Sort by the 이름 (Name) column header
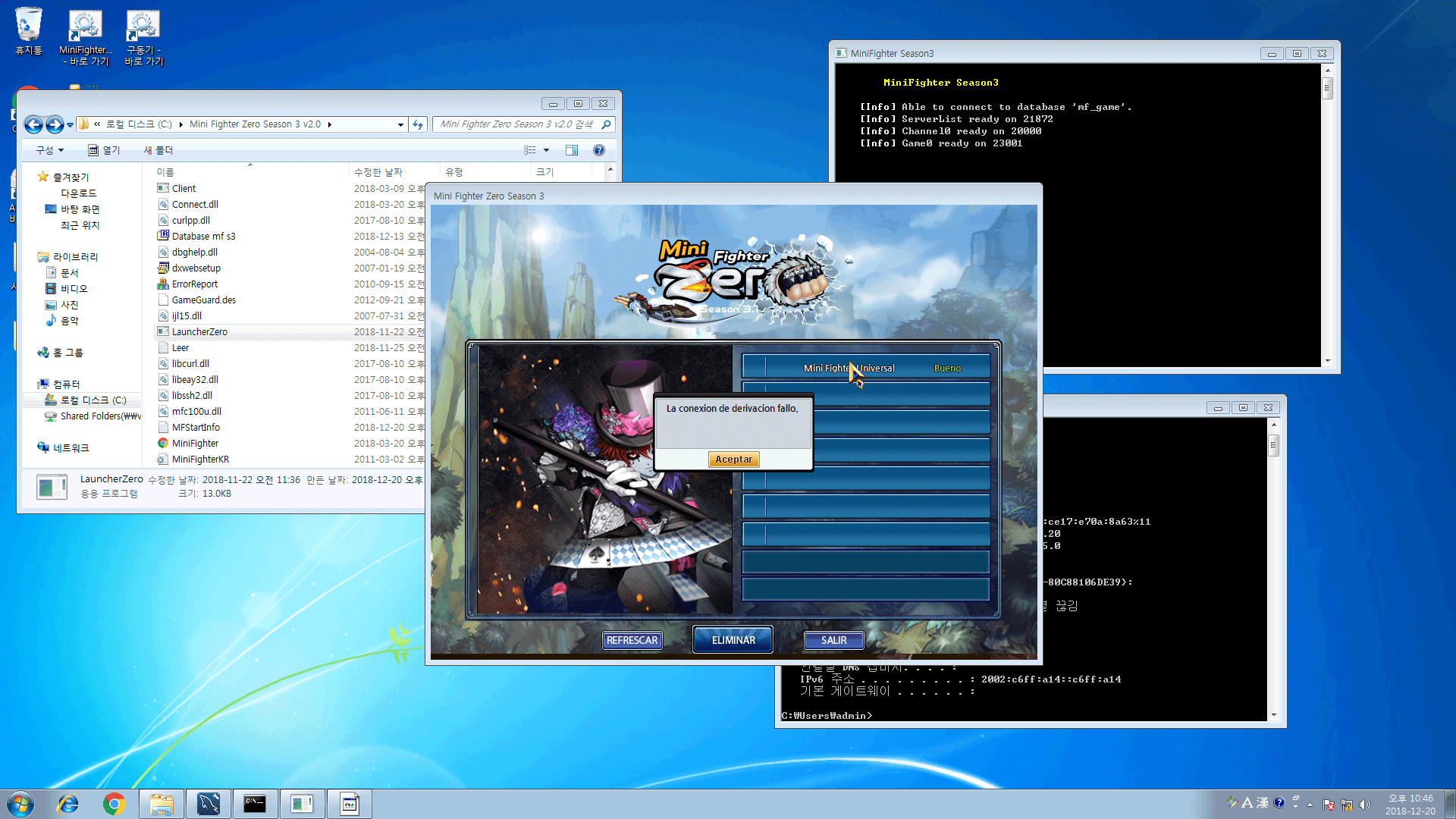Image resolution: width=1456 pixels, height=819 pixels. [250, 172]
